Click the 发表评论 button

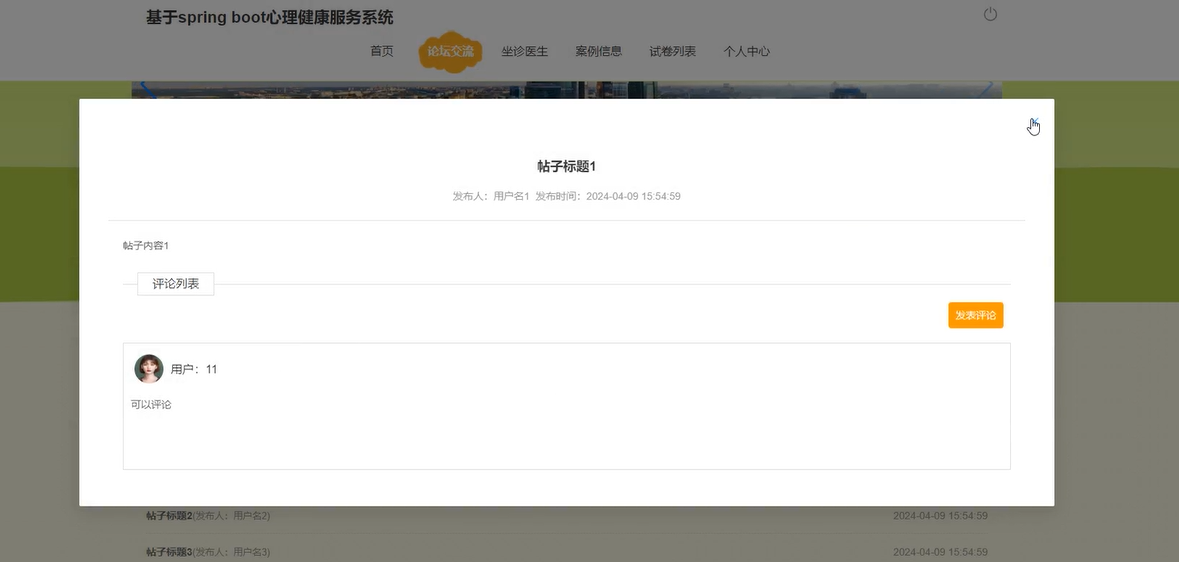[975, 315]
